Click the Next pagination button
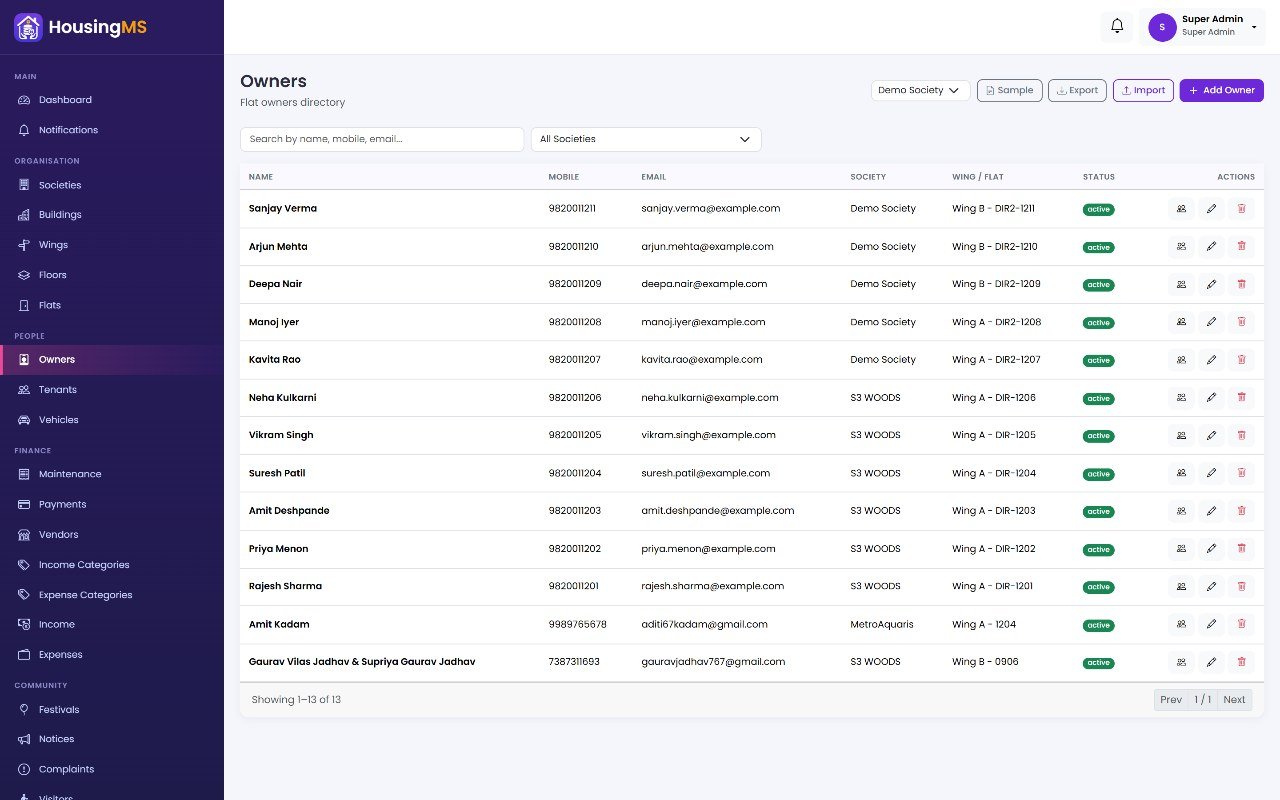The width and height of the screenshot is (1280, 800). (x=1234, y=700)
